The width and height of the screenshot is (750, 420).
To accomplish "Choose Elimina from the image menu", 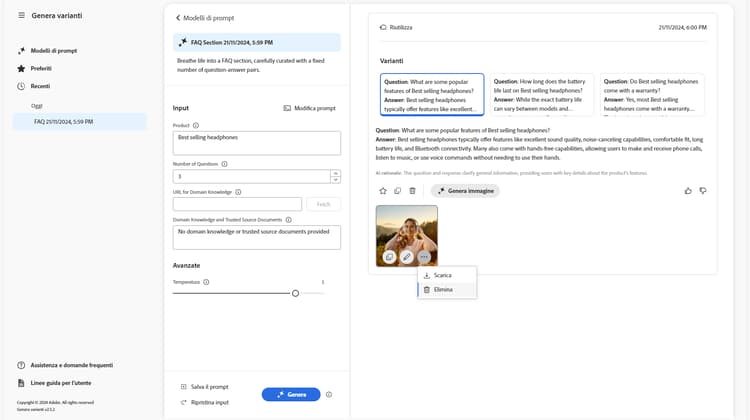I will pyautogui.click(x=447, y=290).
